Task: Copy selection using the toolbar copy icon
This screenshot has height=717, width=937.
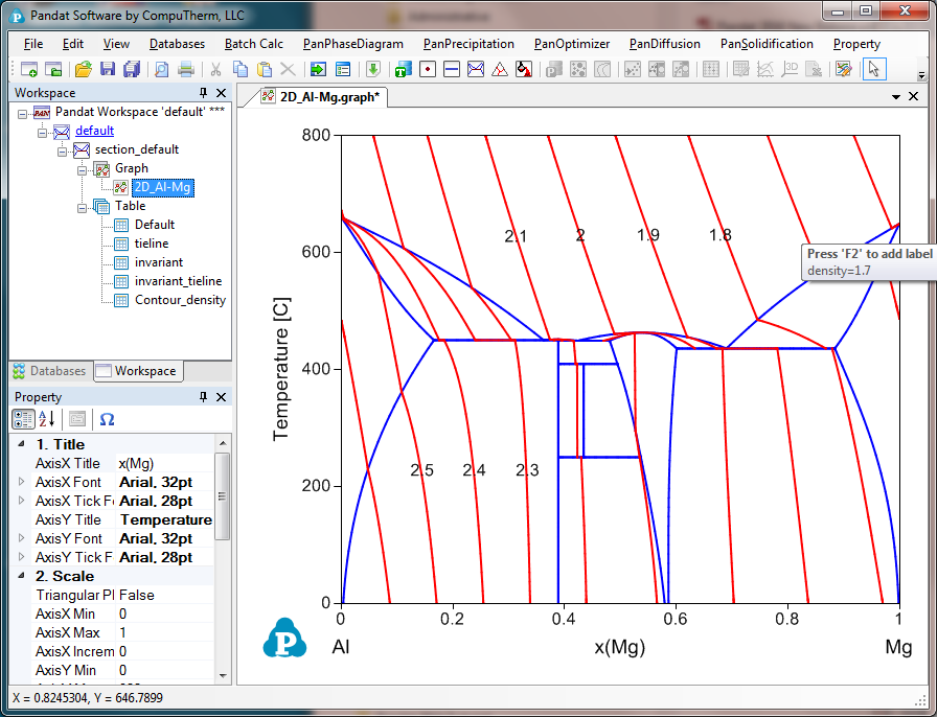Action: pyautogui.click(x=240, y=69)
